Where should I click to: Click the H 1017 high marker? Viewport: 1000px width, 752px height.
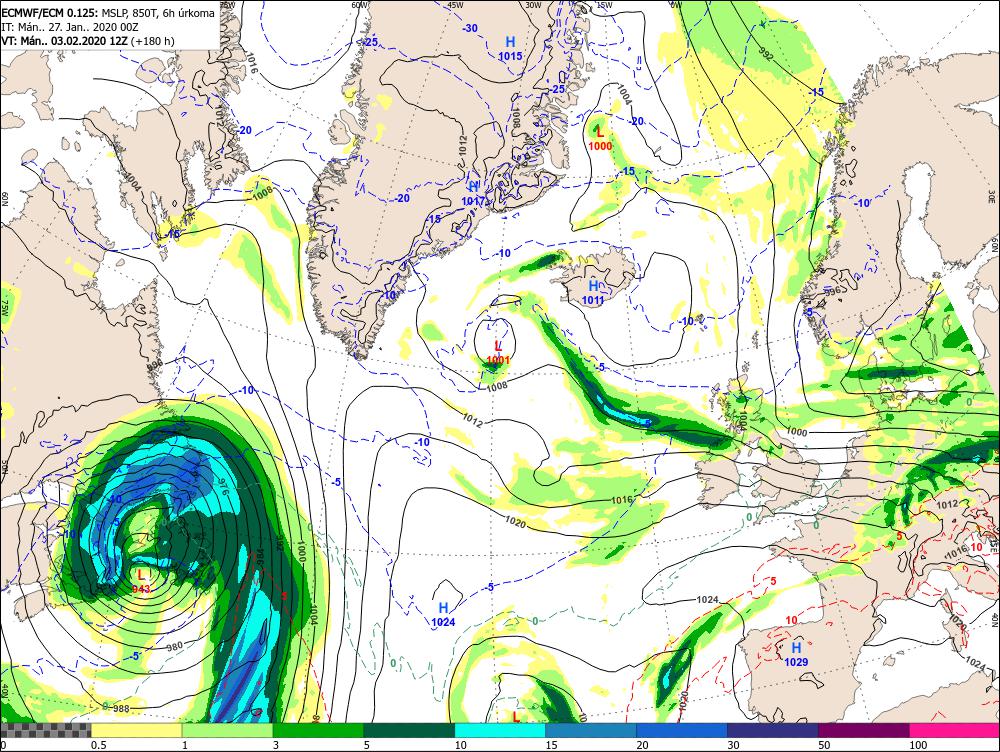tap(474, 194)
